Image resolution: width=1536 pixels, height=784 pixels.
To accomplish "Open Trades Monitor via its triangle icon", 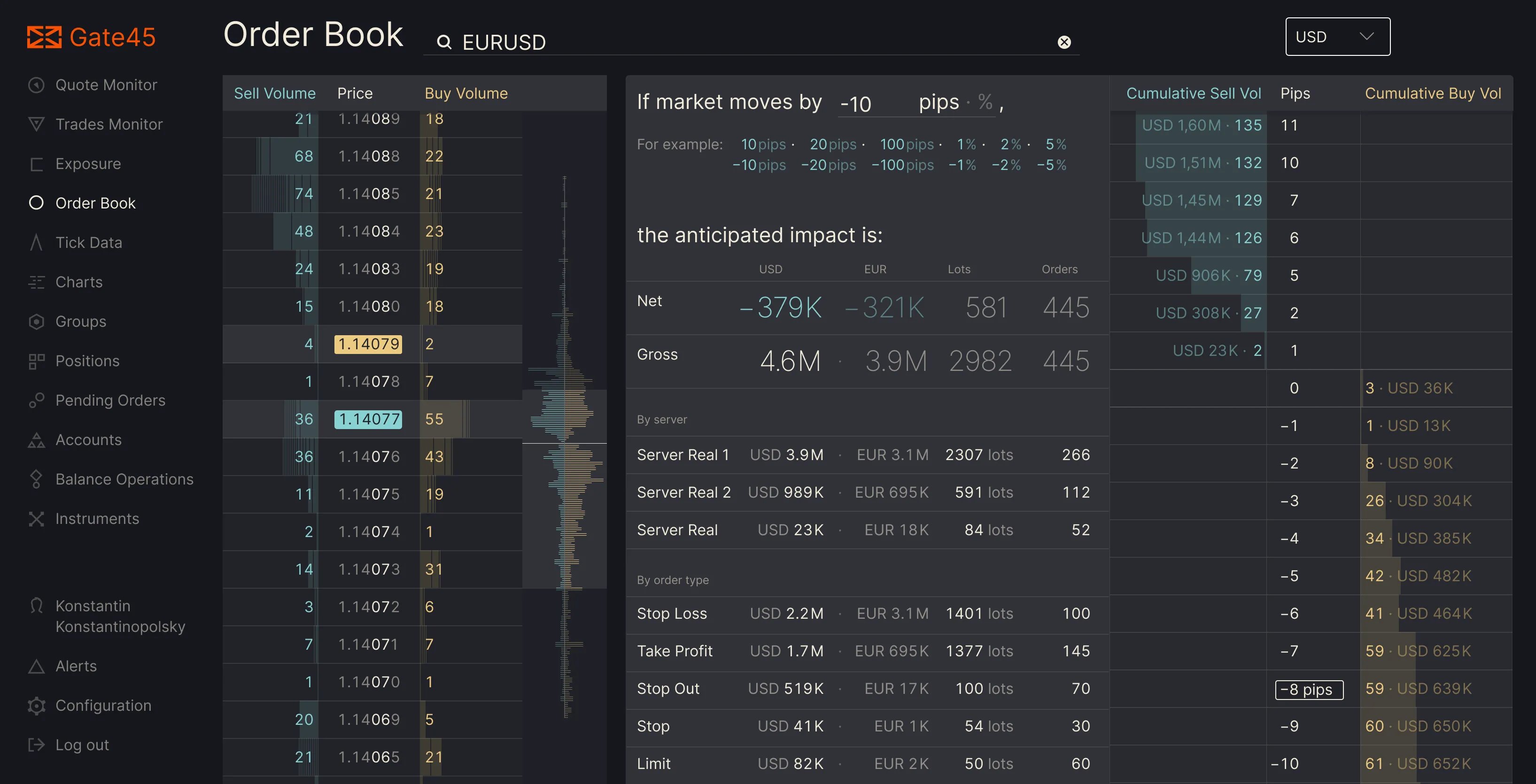I will [x=36, y=124].
